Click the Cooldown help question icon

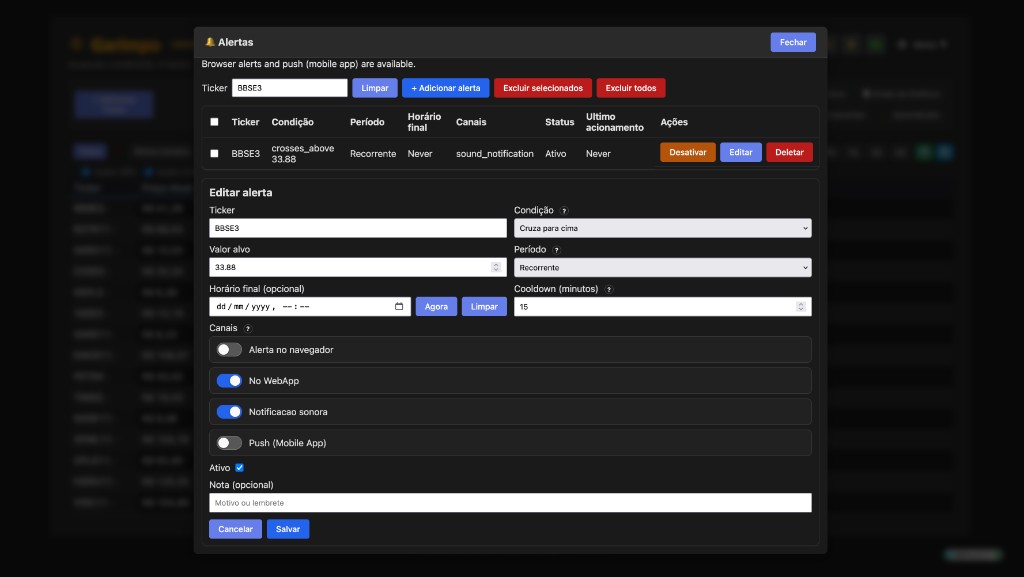[609, 289]
